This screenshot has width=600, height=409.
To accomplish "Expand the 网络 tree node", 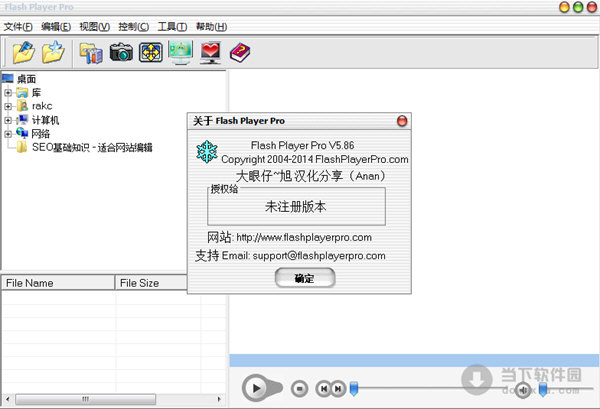I will (8, 134).
